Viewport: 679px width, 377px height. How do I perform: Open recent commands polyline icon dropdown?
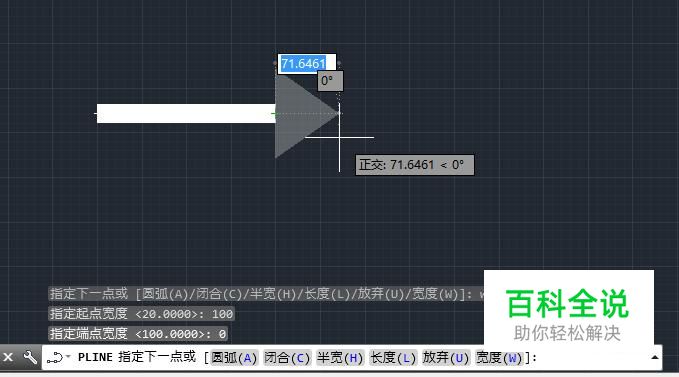tap(58, 358)
